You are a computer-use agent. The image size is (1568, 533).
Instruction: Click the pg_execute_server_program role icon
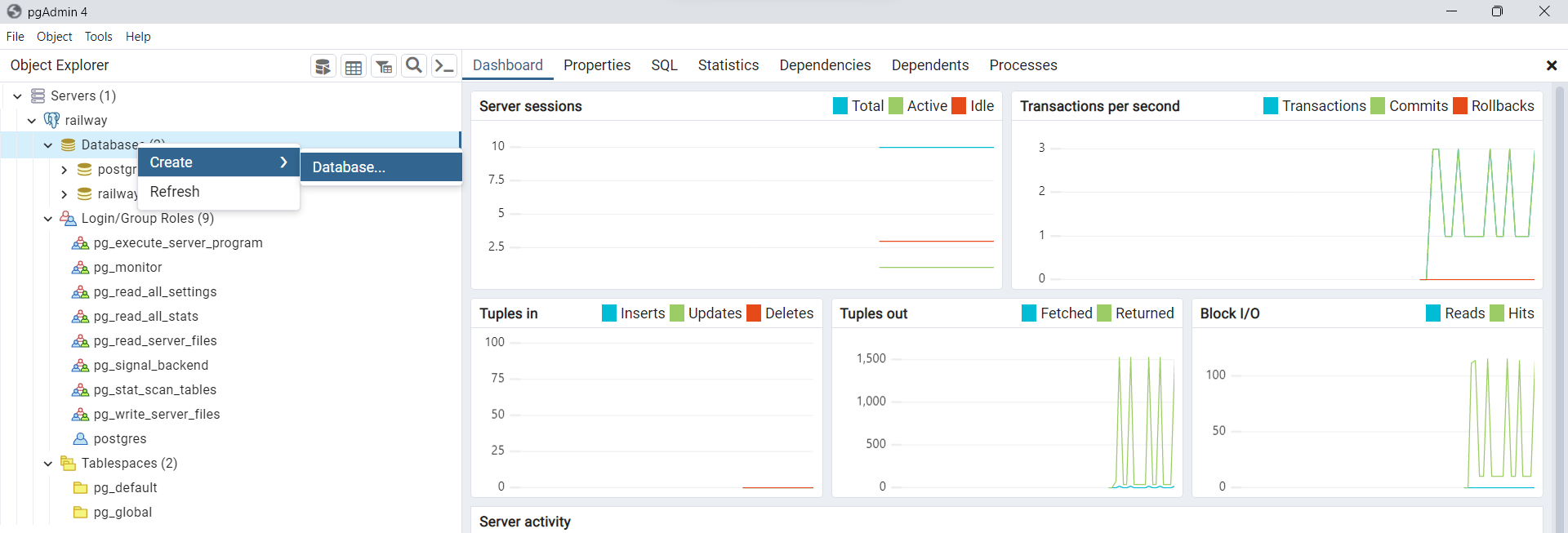(x=80, y=243)
